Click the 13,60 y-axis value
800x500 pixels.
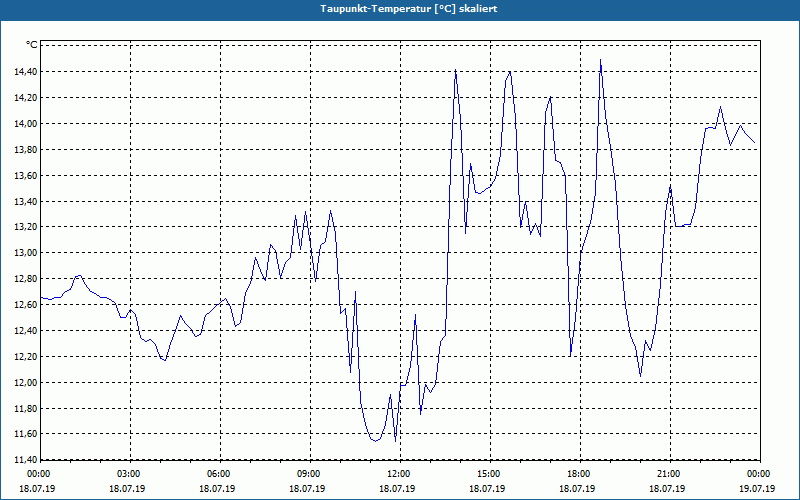(26, 176)
